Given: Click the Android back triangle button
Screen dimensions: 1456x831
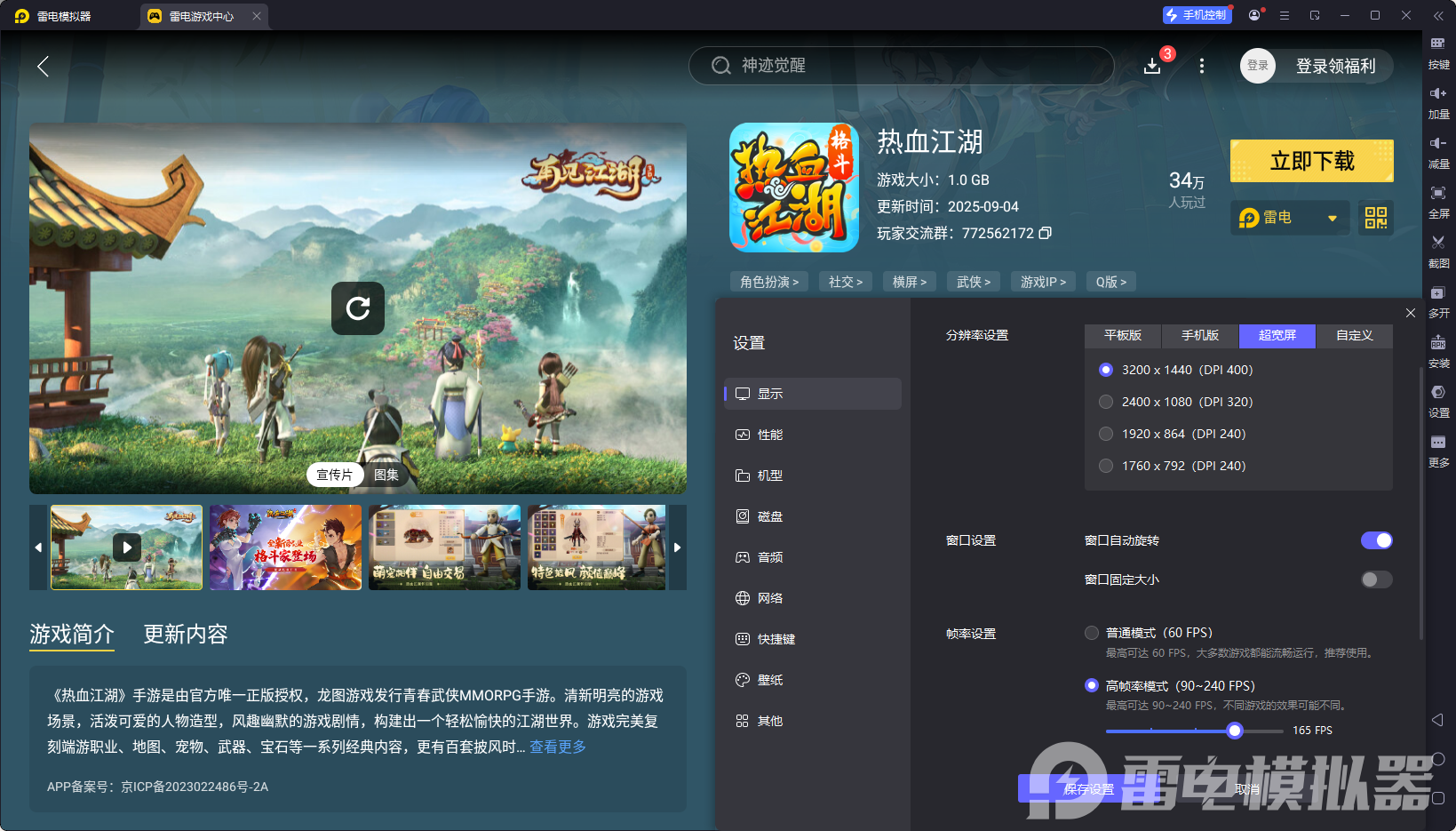Looking at the screenshot, I should coord(1438,720).
